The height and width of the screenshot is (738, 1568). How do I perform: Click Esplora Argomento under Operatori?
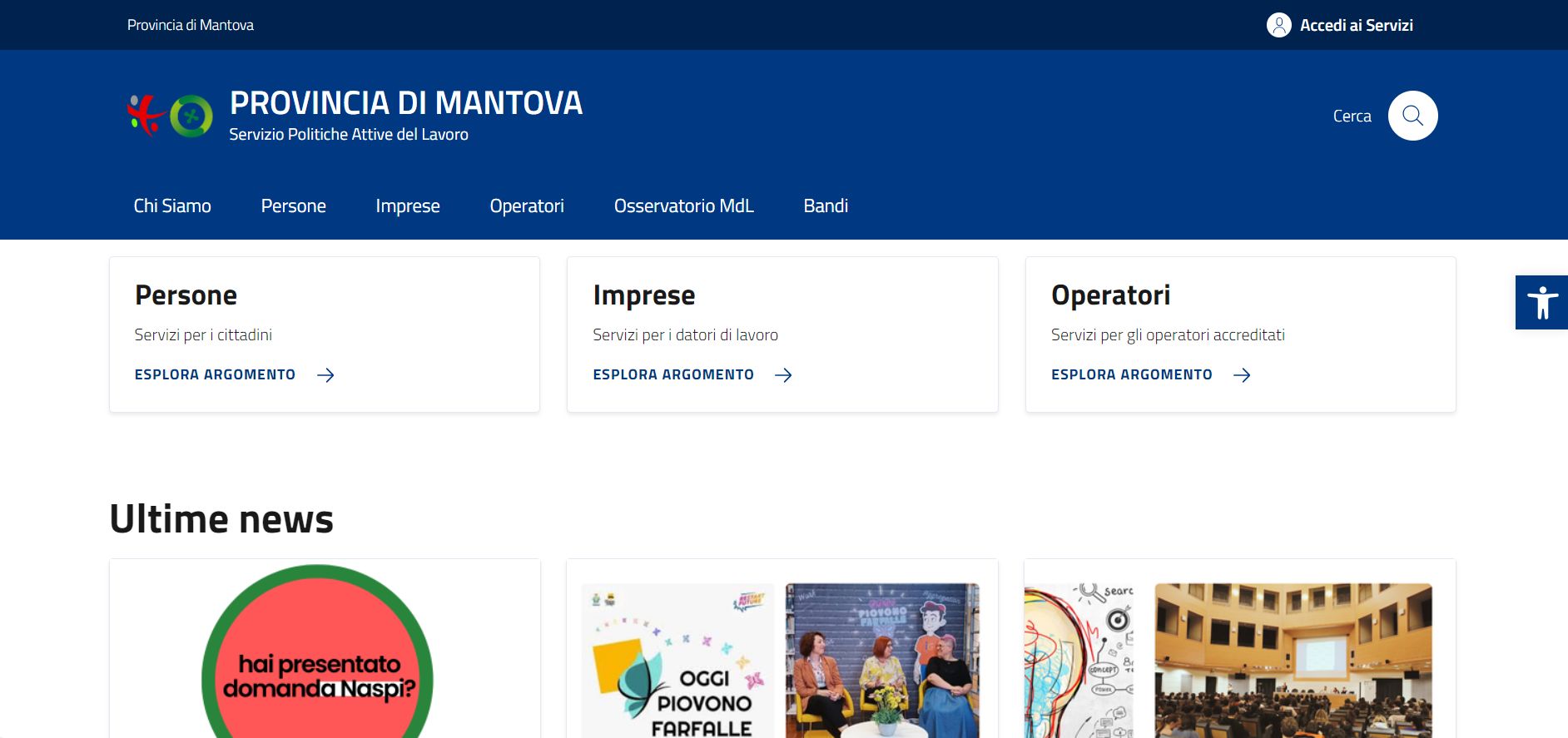1132,374
